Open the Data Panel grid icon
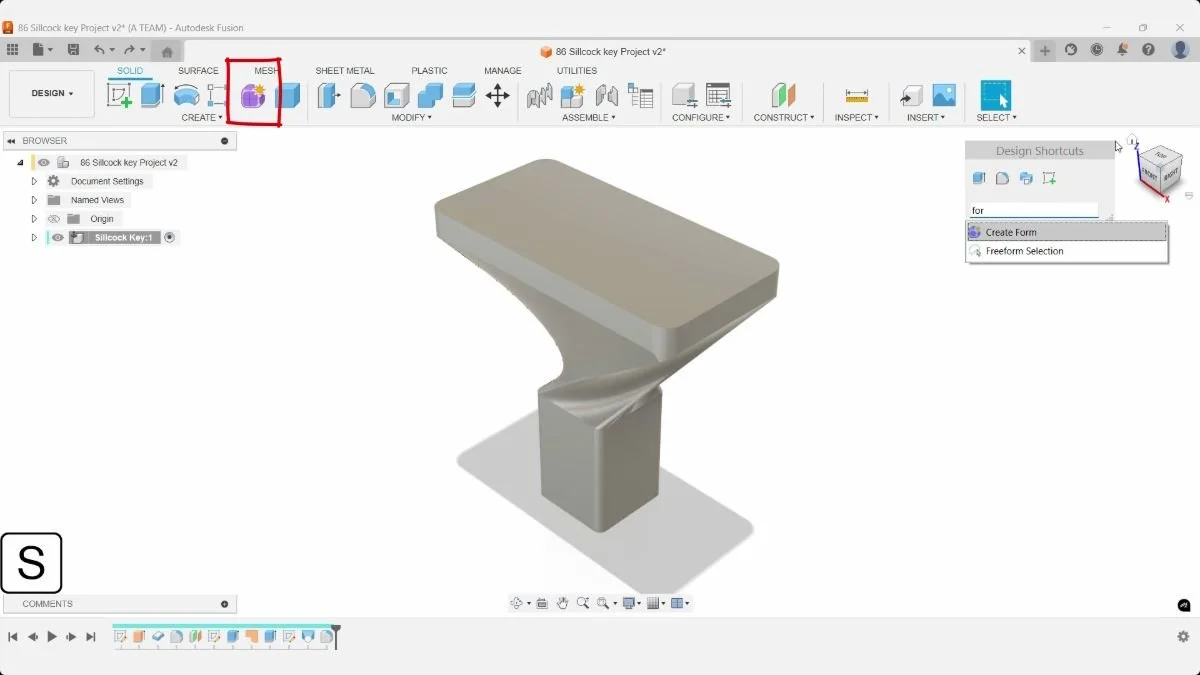1200x675 pixels. [12, 50]
